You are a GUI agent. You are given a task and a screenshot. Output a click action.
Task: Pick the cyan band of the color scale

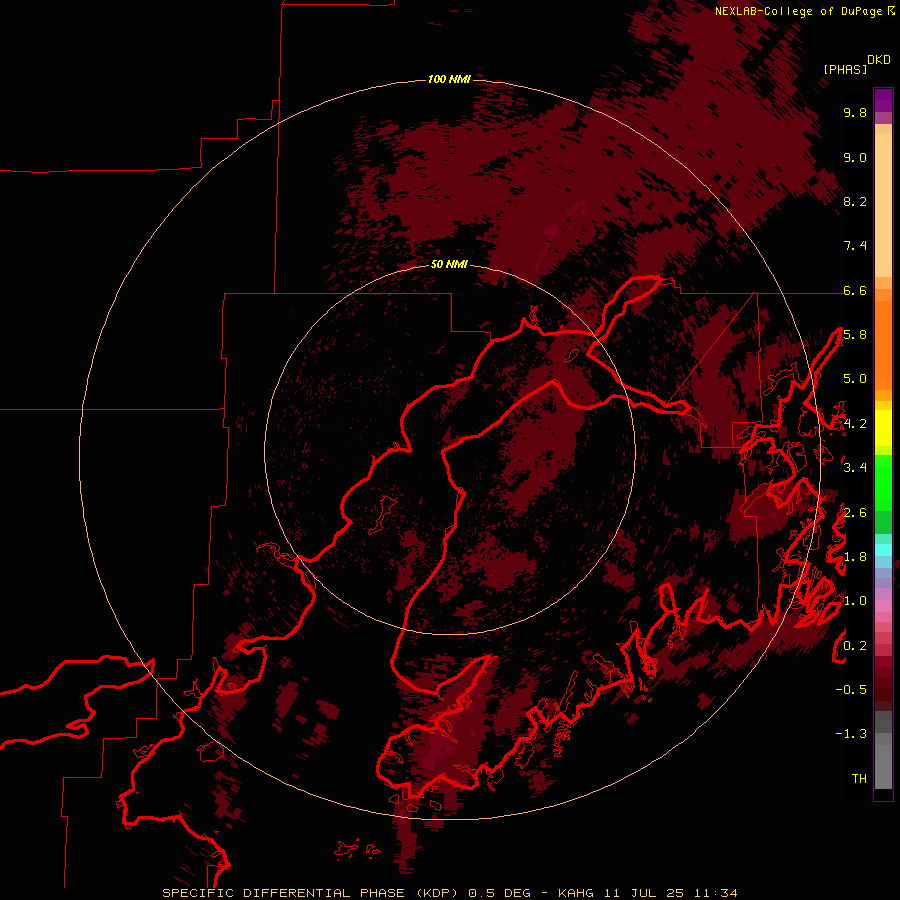click(883, 550)
